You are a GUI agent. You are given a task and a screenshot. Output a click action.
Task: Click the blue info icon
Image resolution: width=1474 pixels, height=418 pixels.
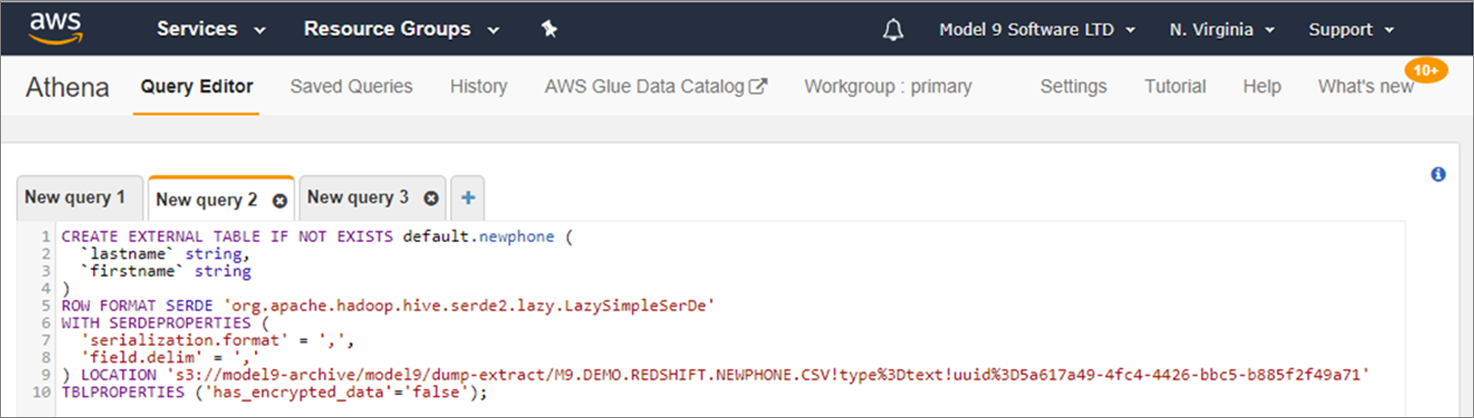[x=1438, y=174]
